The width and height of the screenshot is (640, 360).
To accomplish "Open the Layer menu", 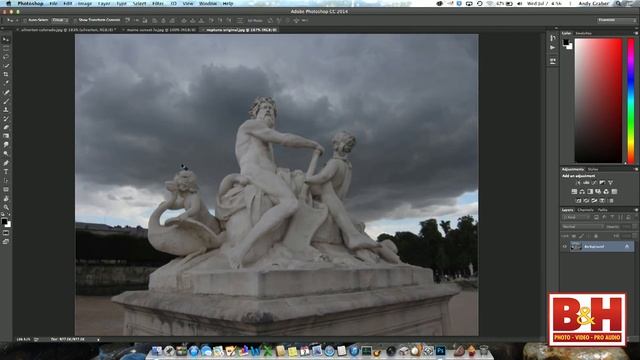I will point(104,3).
